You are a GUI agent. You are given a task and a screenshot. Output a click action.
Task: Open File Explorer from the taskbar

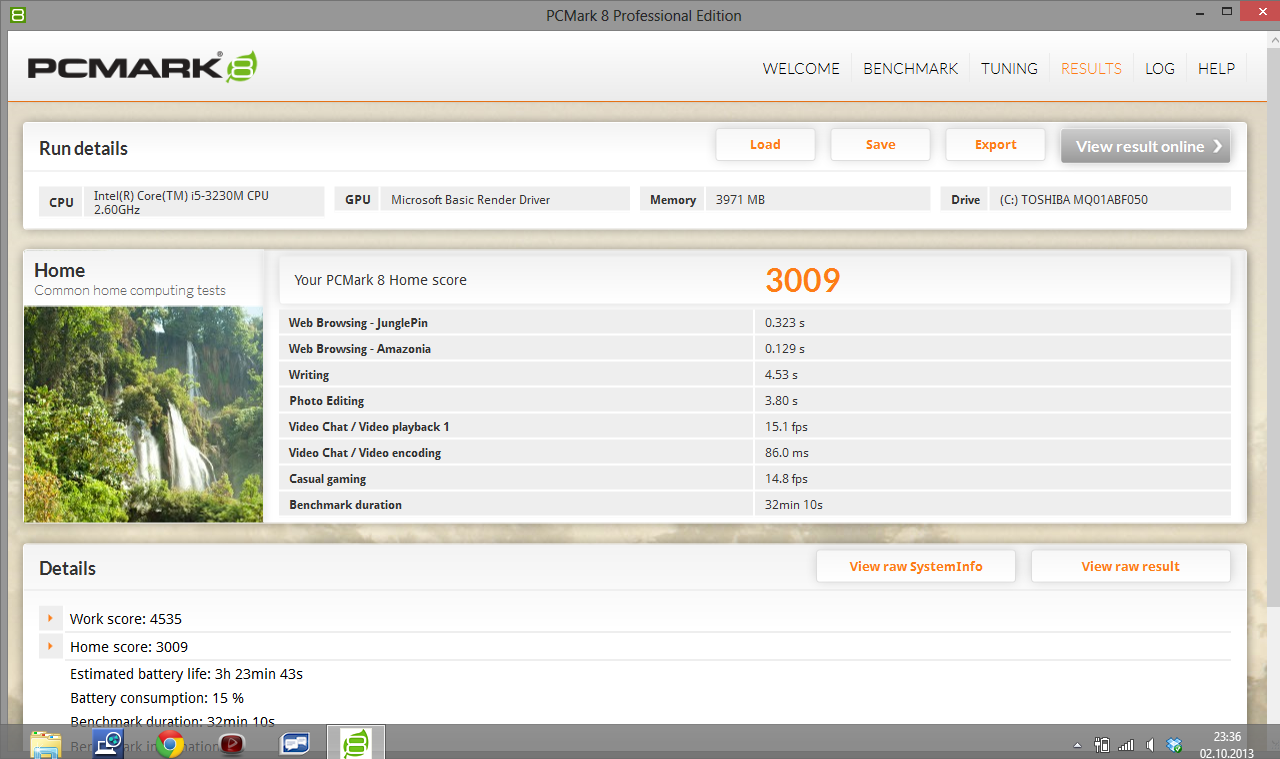[x=46, y=743]
